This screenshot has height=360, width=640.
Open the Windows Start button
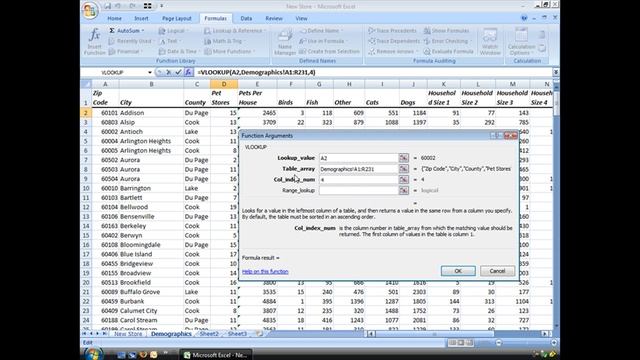tap(93, 354)
